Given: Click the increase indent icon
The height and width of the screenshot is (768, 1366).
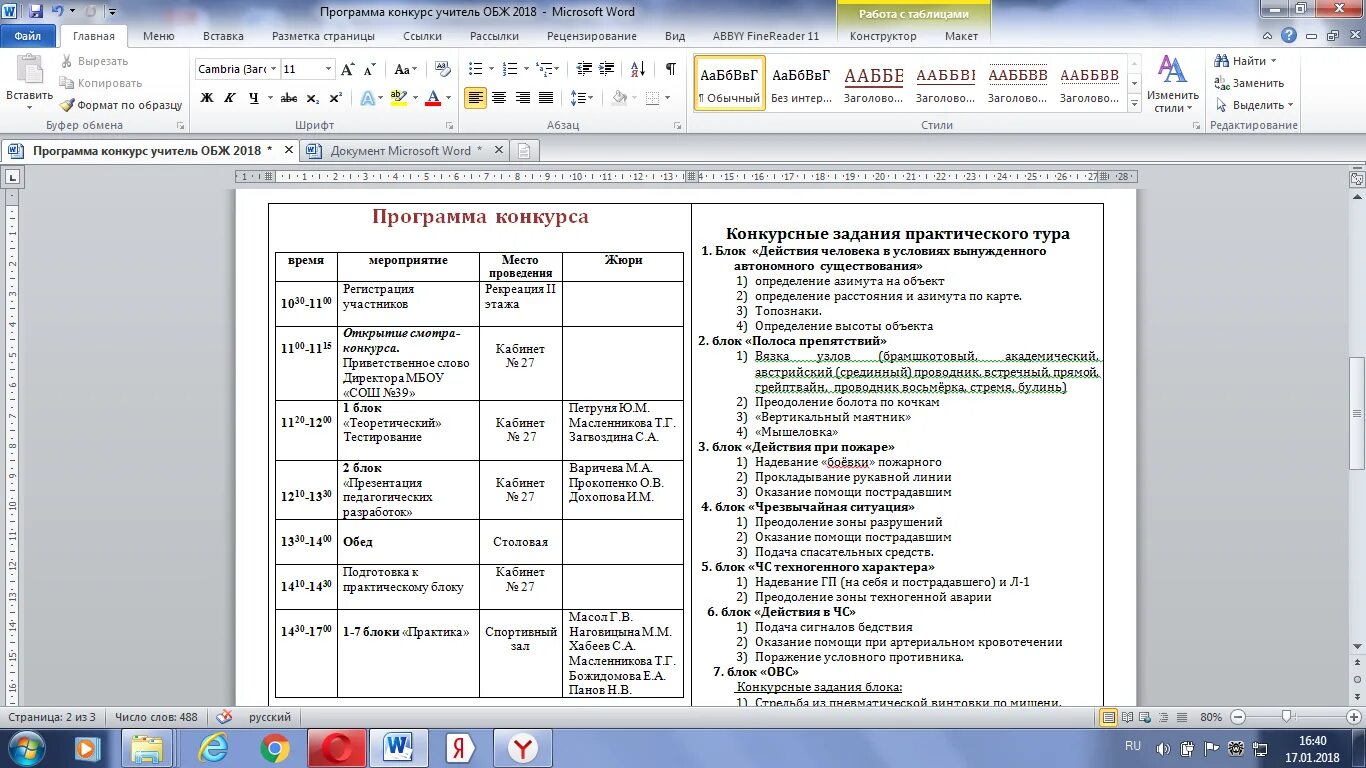Looking at the screenshot, I should click(607, 70).
